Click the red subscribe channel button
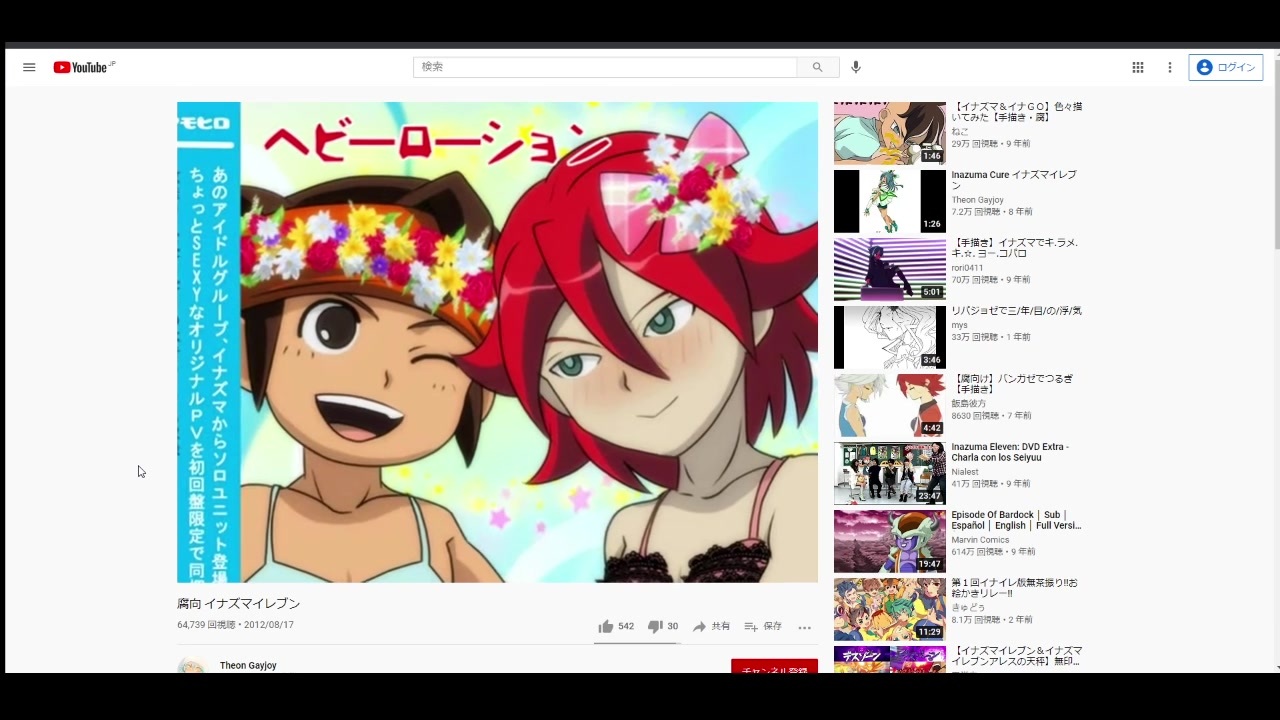Viewport: 1280px width, 720px height. click(x=774, y=666)
